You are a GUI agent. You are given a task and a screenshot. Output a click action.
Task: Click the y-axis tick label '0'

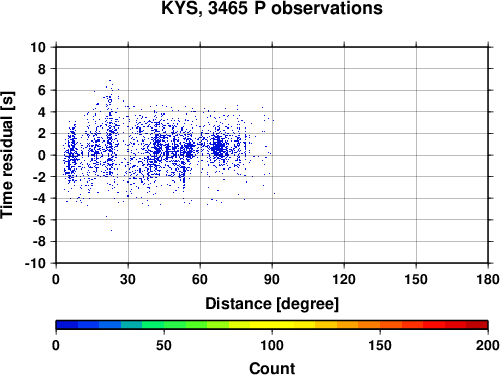(x=42, y=155)
